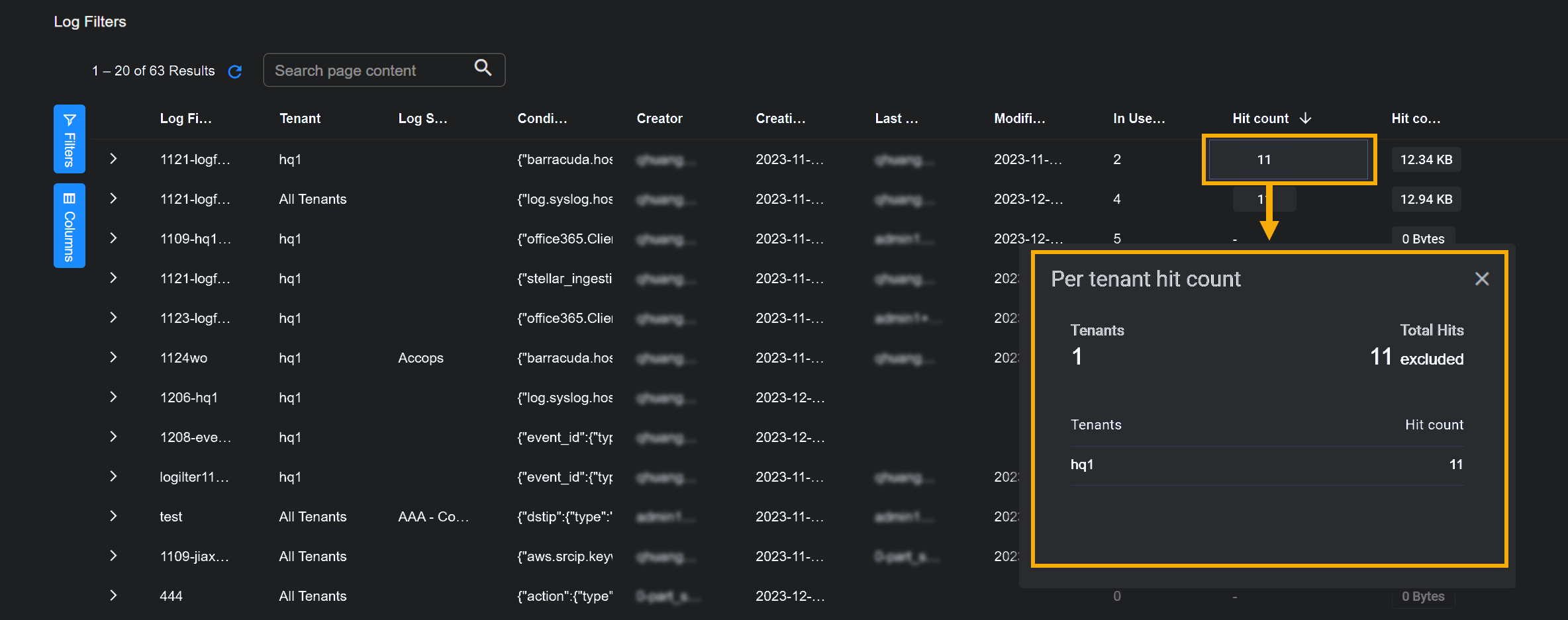Viewport: 1568px width, 620px height.
Task: Type in the Search page content field
Action: [x=371, y=71]
